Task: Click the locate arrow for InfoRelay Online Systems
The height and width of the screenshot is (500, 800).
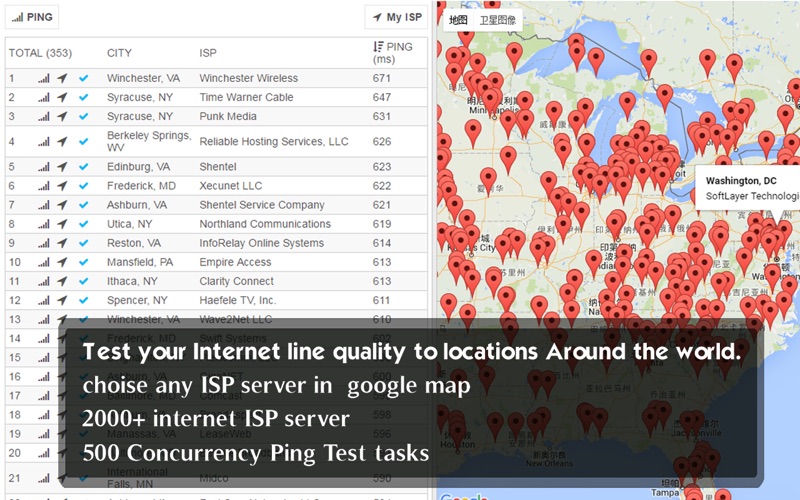Action: pyautogui.click(x=62, y=243)
